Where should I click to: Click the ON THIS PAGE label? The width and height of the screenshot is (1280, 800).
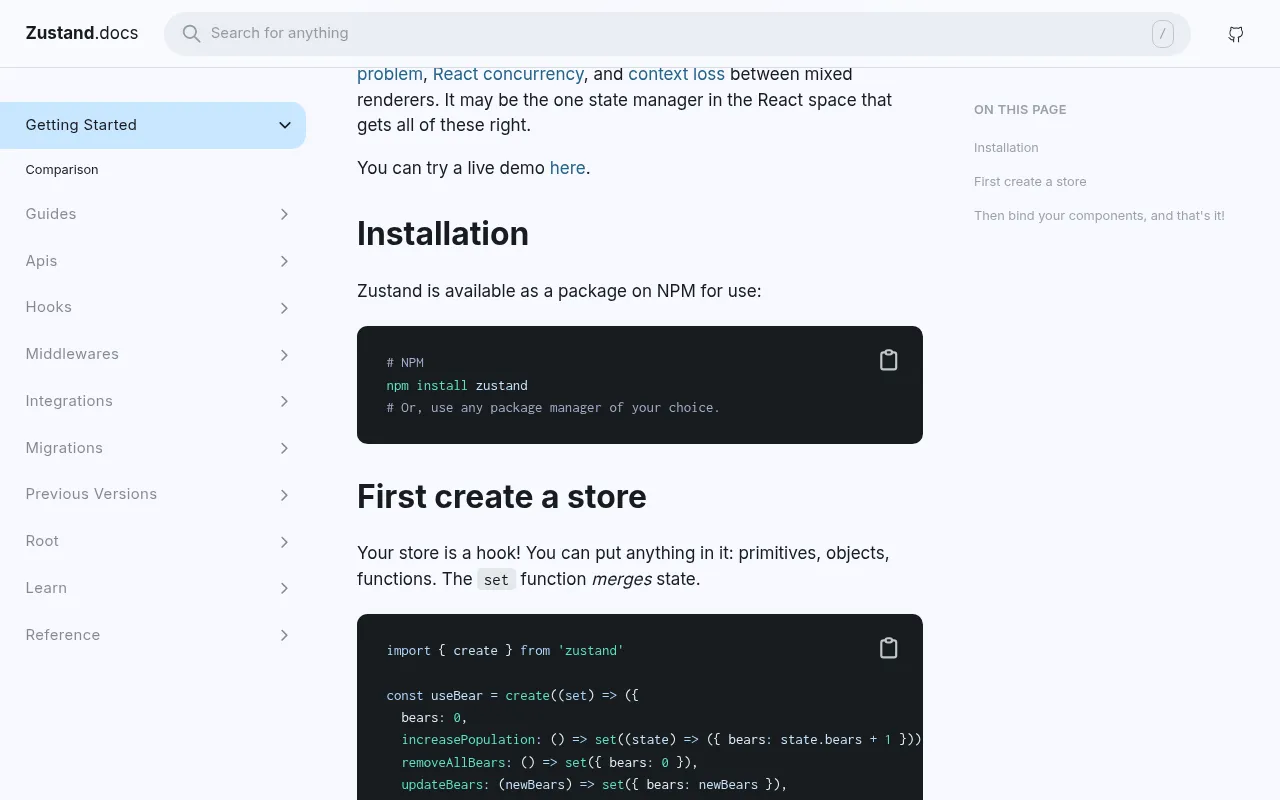1020,110
